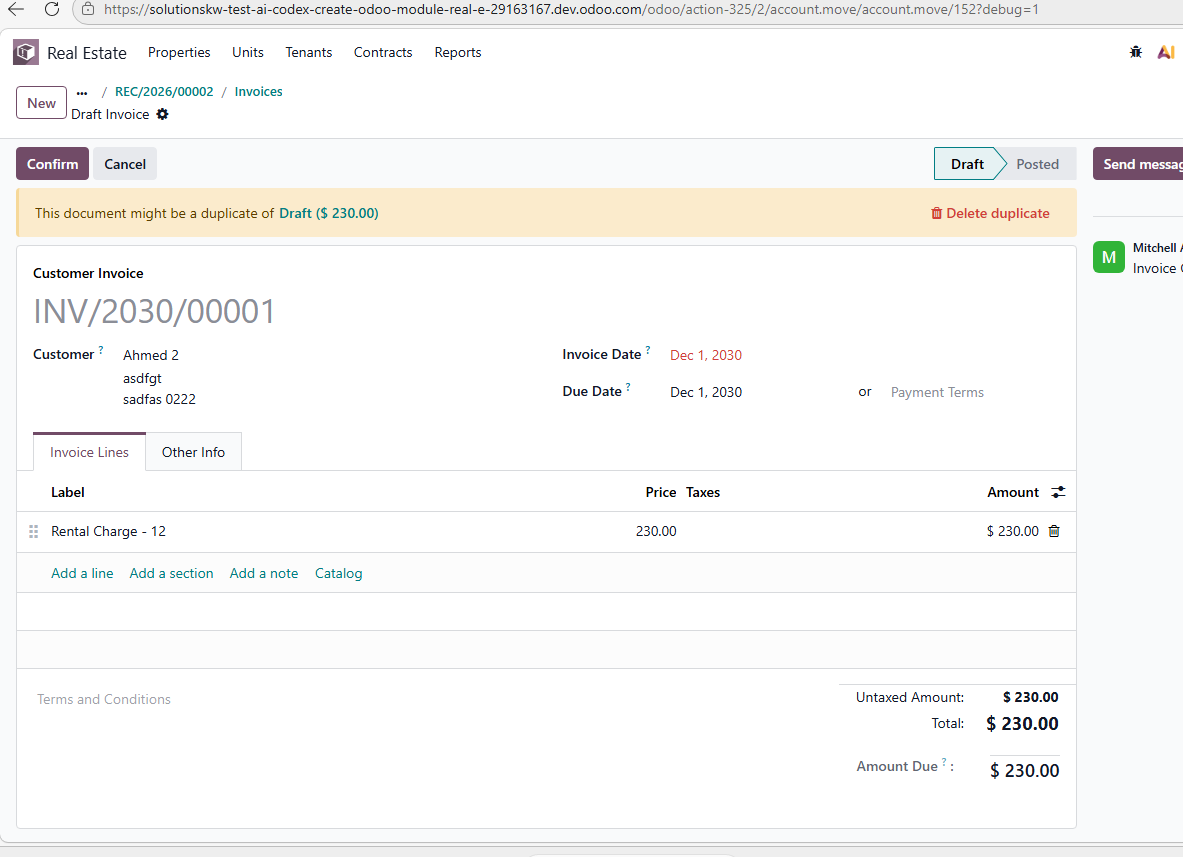The image size is (1183, 857).
Task: Open column settings adjust icon in invoice lines
Action: tap(1058, 492)
